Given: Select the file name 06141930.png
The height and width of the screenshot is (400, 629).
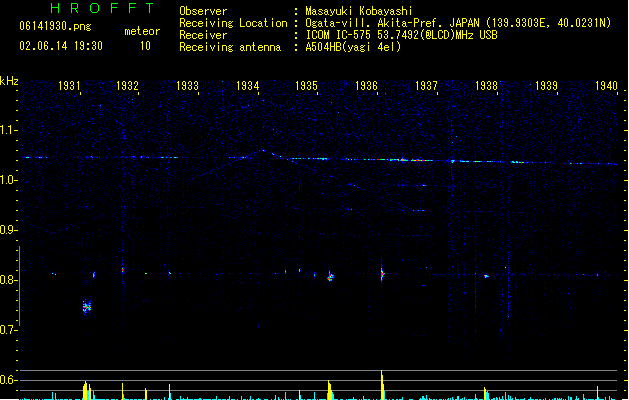Looking at the screenshot, I should point(55,26).
